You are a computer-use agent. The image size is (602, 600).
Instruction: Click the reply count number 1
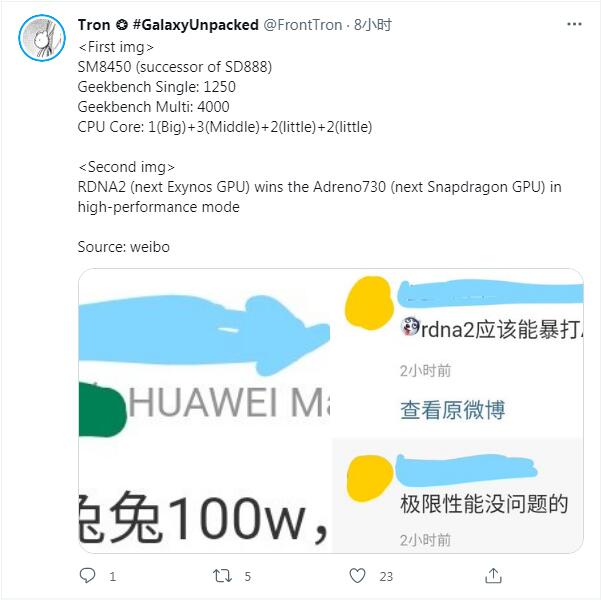112,577
